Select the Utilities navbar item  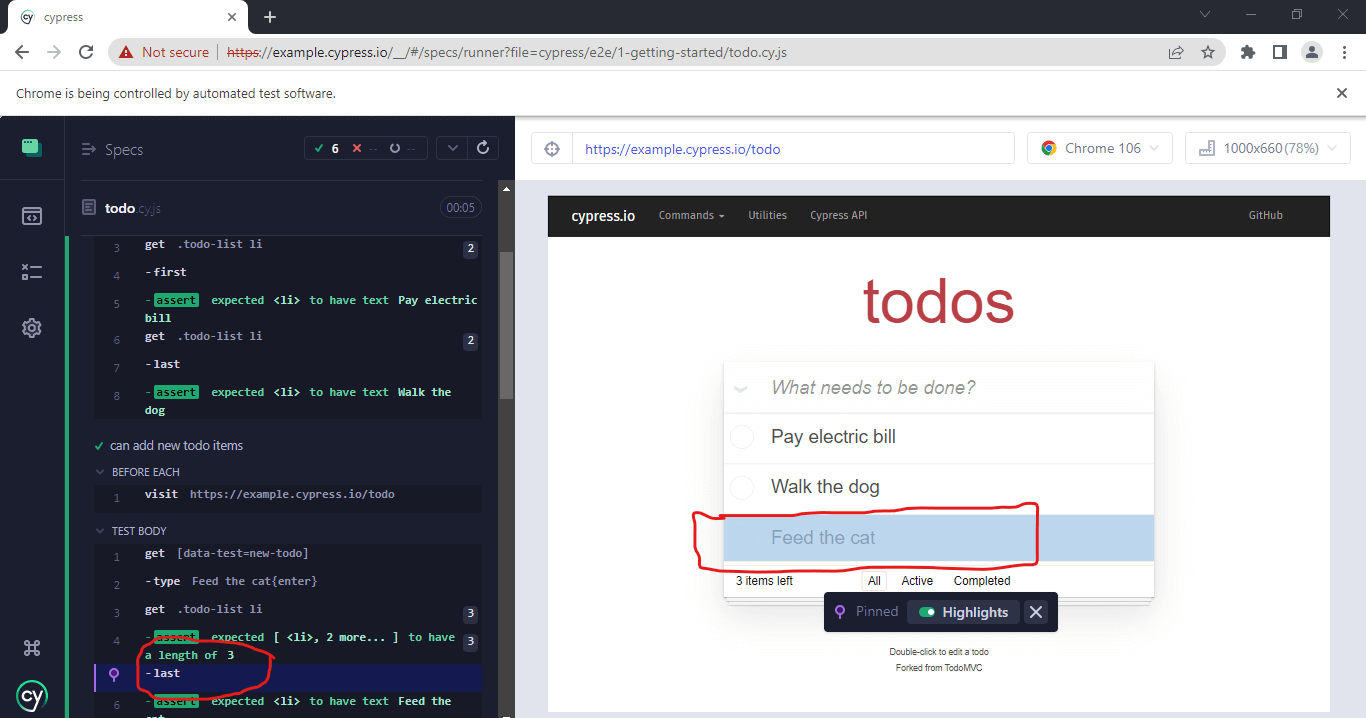[x=767, y=215]
